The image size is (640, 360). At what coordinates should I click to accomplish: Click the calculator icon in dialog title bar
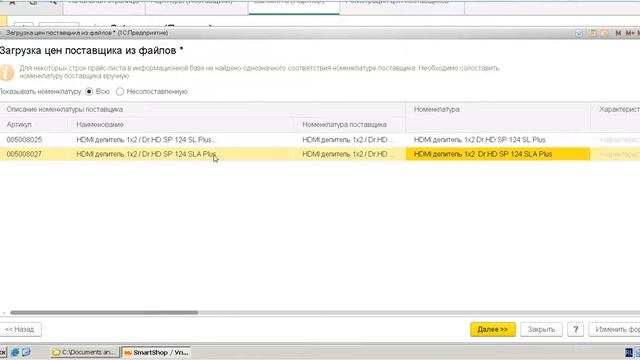click(x=593, y=33)
